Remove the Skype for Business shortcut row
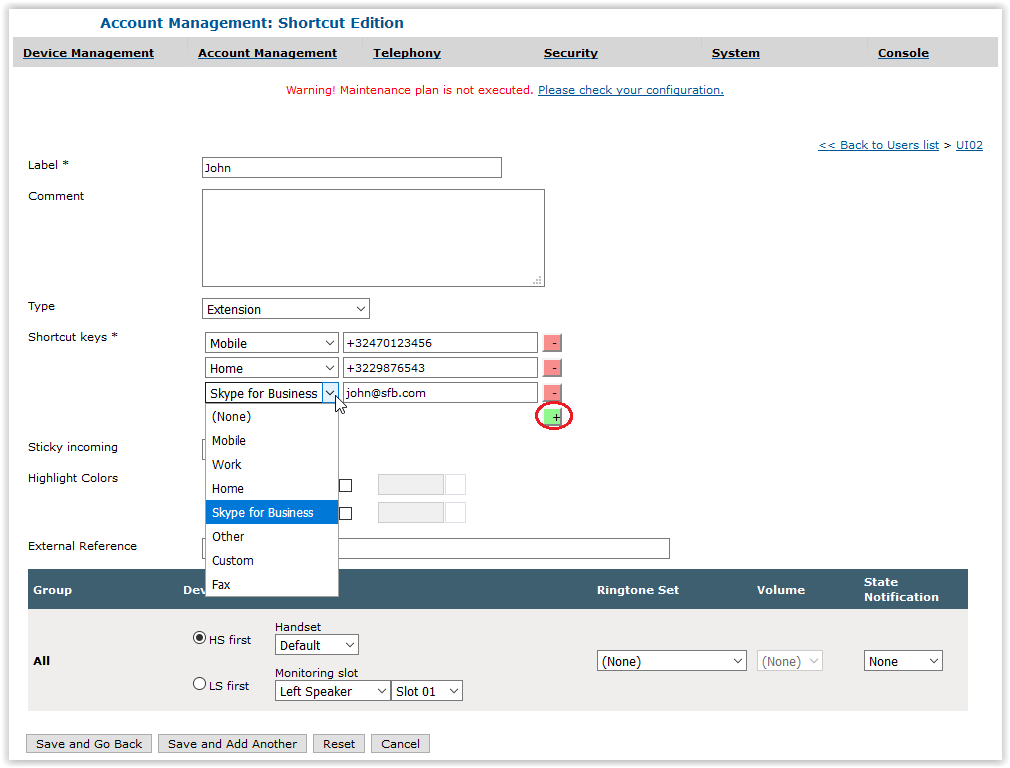The width and height of the screenshot is (1010, 768). [x=553, y=392]
